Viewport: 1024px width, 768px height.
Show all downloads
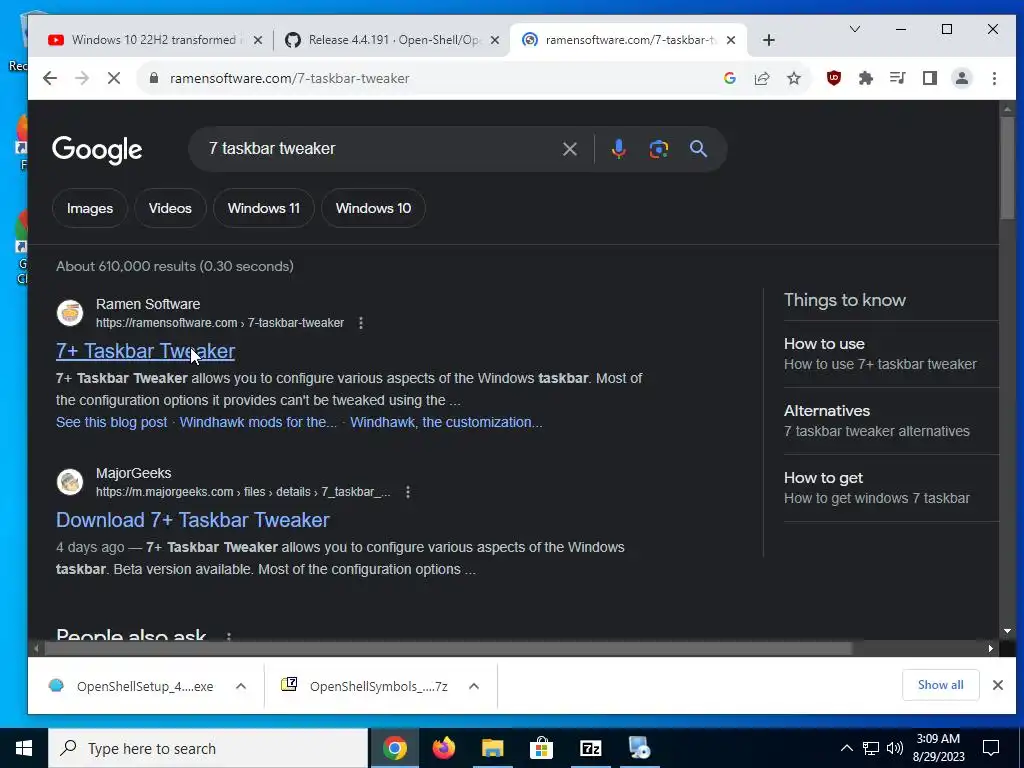click(x=940, y=685)
